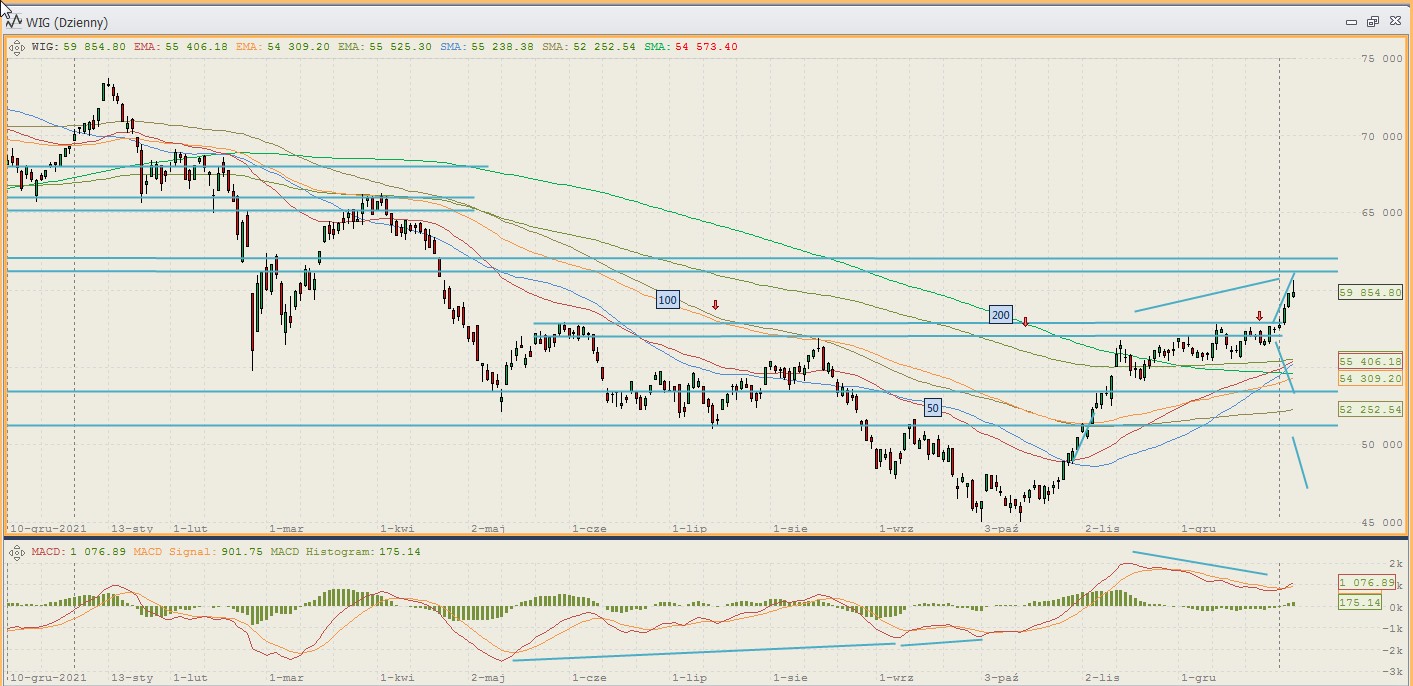Click the 59 854.80 current price tag

click(x=1369, y=292)
